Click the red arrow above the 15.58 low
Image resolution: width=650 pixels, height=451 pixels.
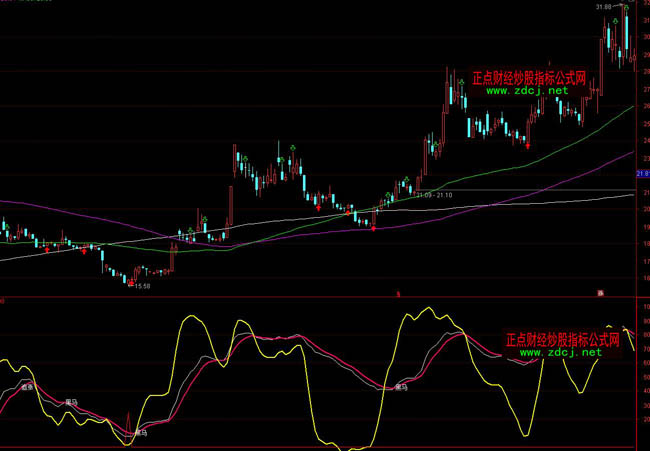pyautogui.click(x=132, y=280)
